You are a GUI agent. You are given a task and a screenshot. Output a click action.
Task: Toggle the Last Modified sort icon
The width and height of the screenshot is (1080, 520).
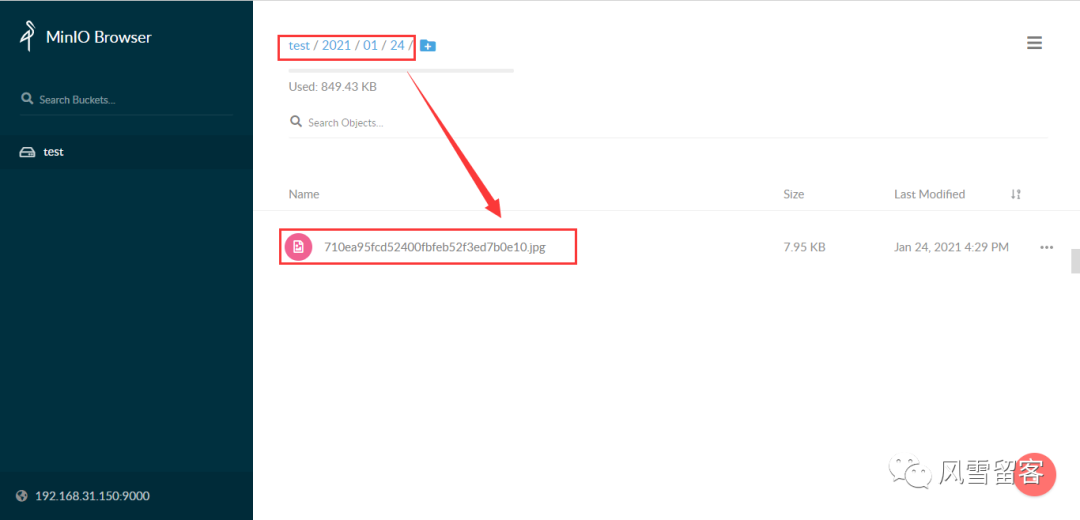1015,194
